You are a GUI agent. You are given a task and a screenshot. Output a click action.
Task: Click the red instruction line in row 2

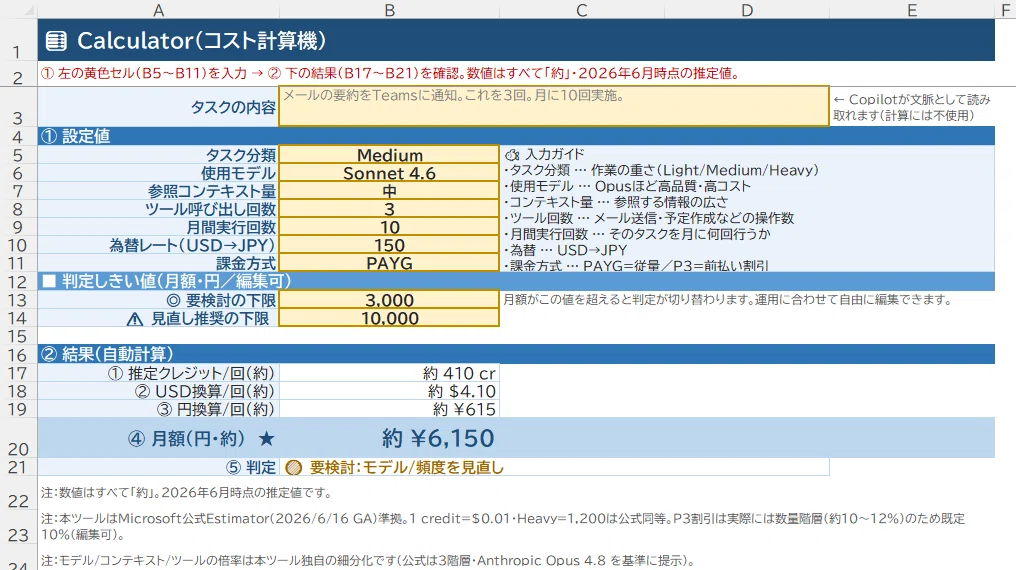click(x=390, y=73)
